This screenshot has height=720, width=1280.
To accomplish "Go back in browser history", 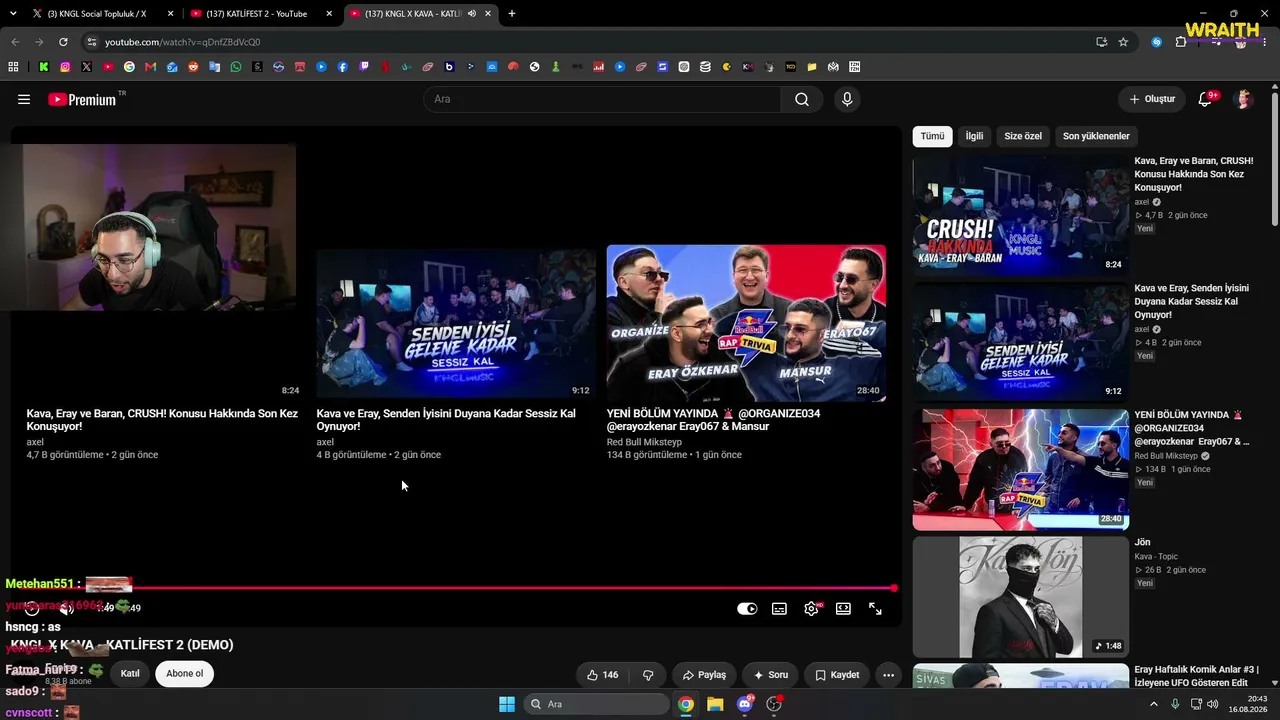I will click(15, 42).
